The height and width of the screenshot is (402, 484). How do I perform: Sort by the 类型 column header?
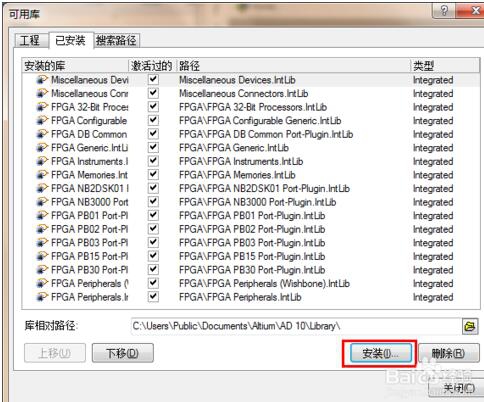point(445,66)
